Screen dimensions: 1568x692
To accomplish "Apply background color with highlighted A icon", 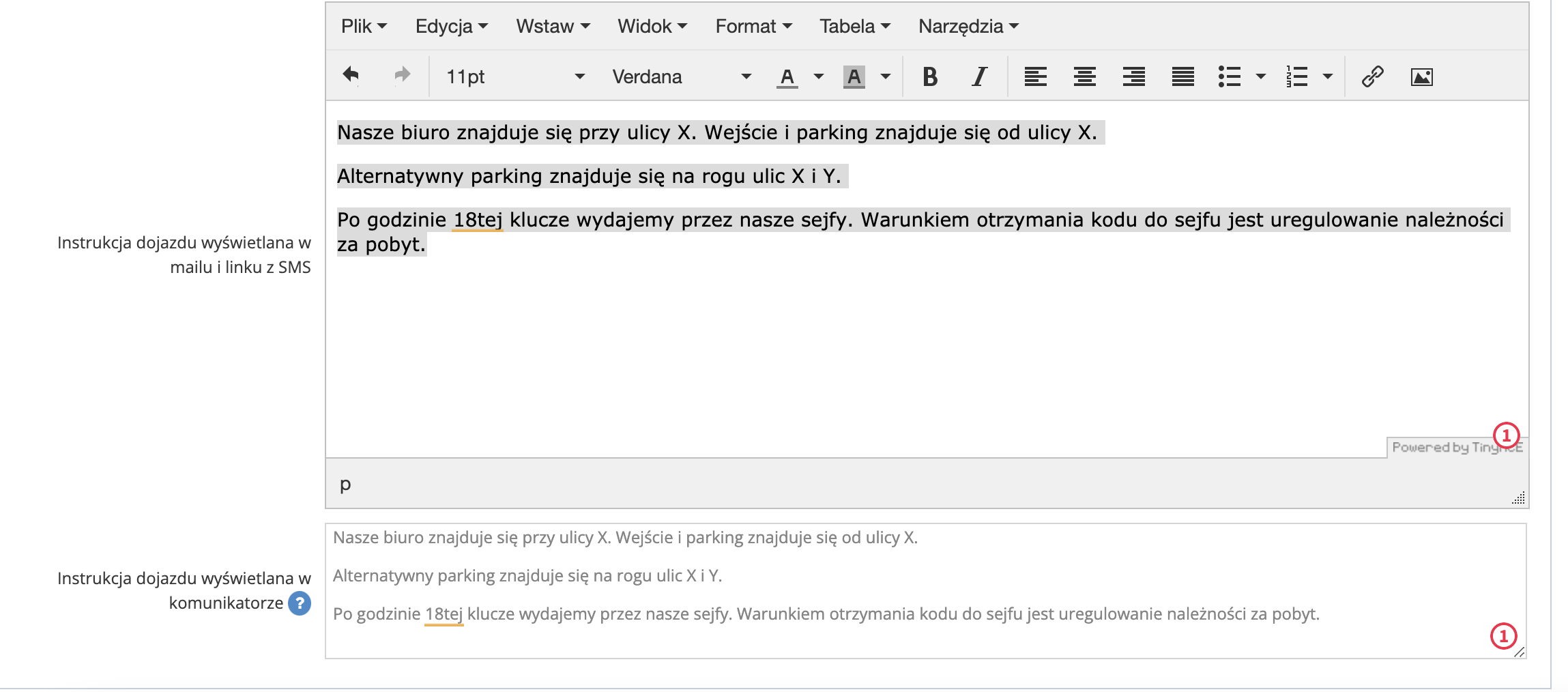I will point(854,77).
